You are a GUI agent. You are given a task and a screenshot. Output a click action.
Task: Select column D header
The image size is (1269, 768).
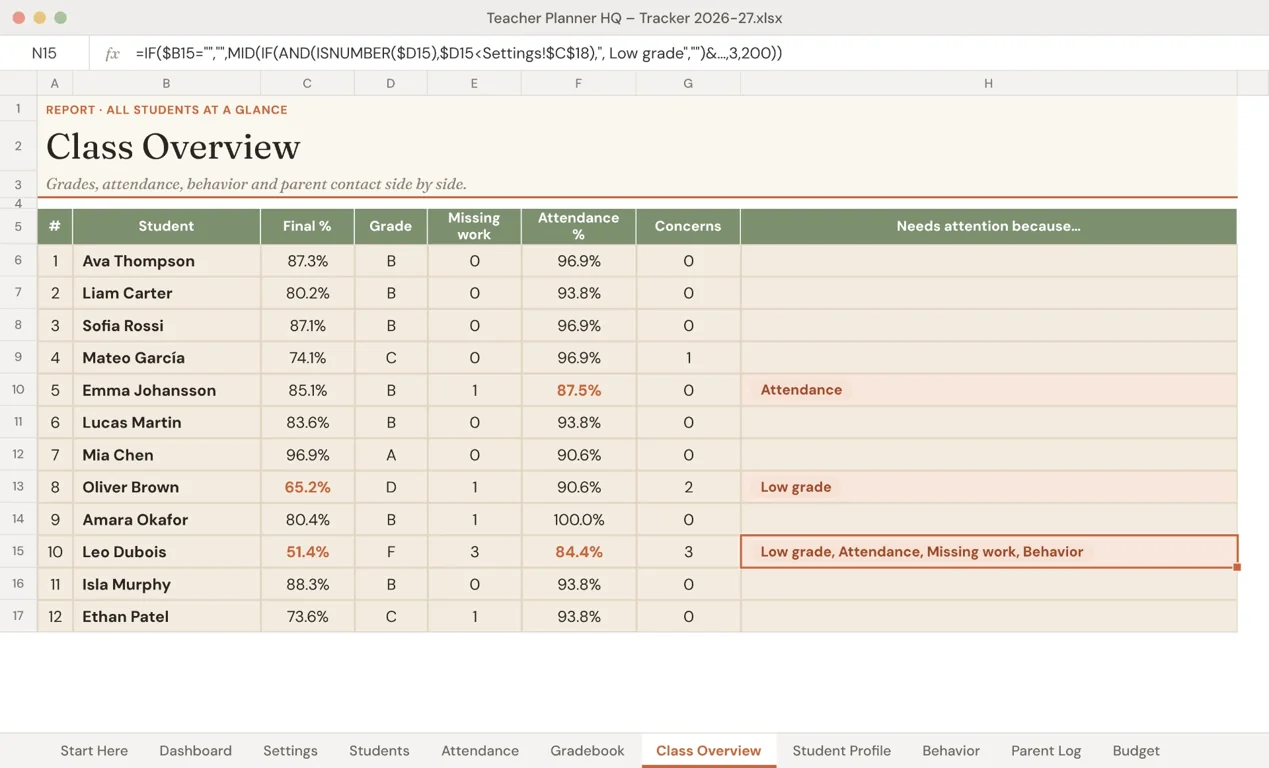(x=390, y=83)
